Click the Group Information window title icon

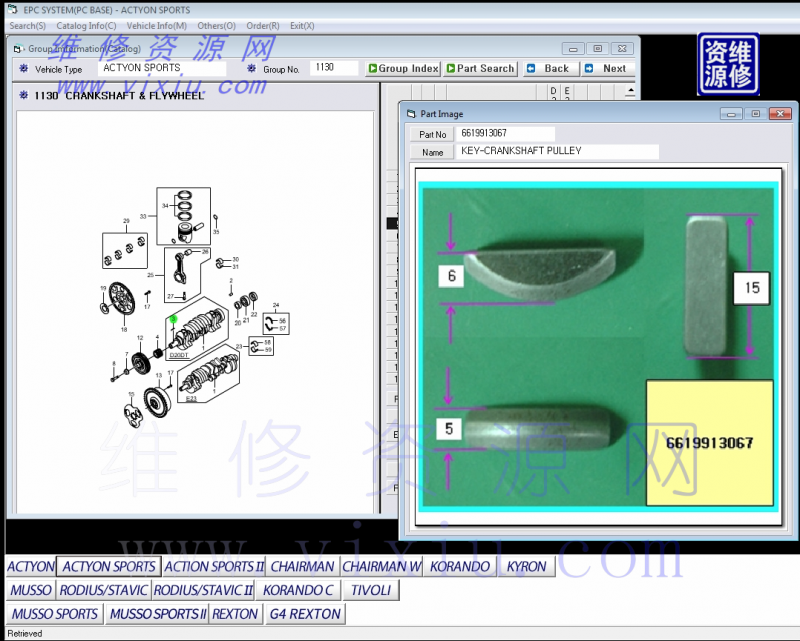click(x=18, y=49)
